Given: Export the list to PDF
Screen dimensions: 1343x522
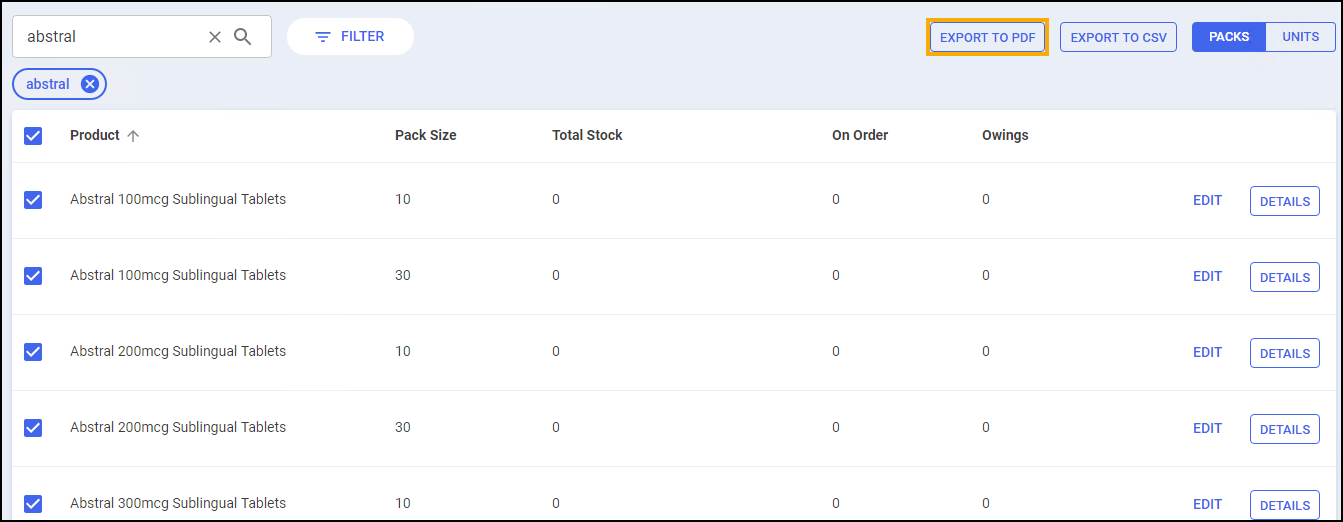Looking at the screenshot, I should [987, 38].
